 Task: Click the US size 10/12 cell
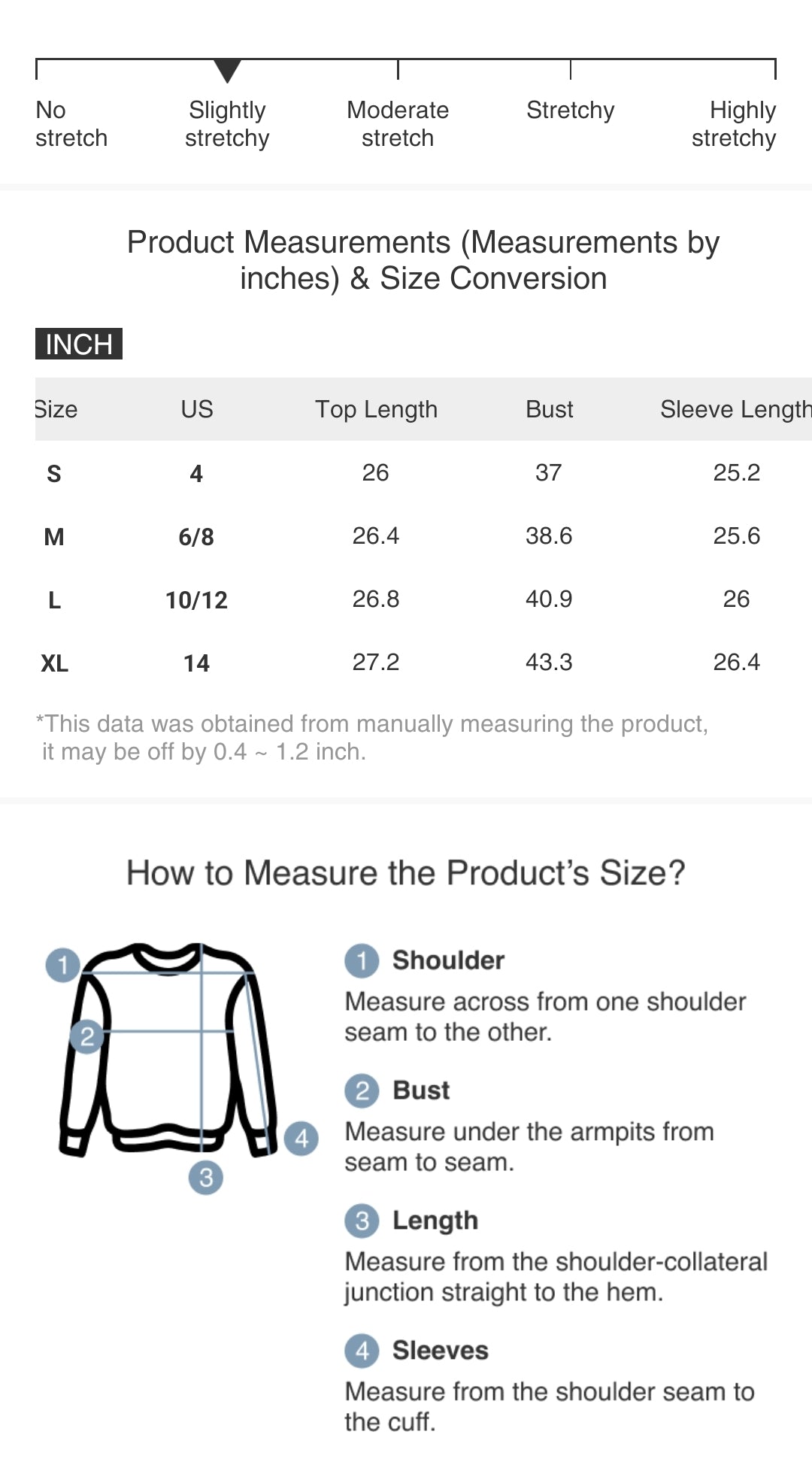(196, 600)
